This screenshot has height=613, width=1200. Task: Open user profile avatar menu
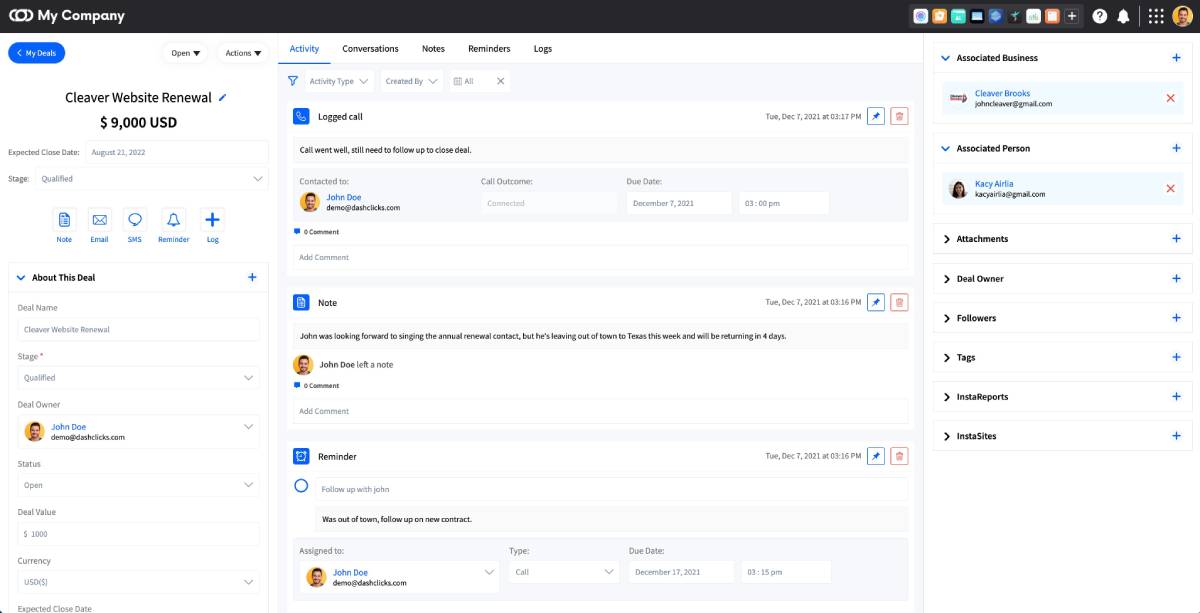pyautogui.click(x=1183, y=16)
